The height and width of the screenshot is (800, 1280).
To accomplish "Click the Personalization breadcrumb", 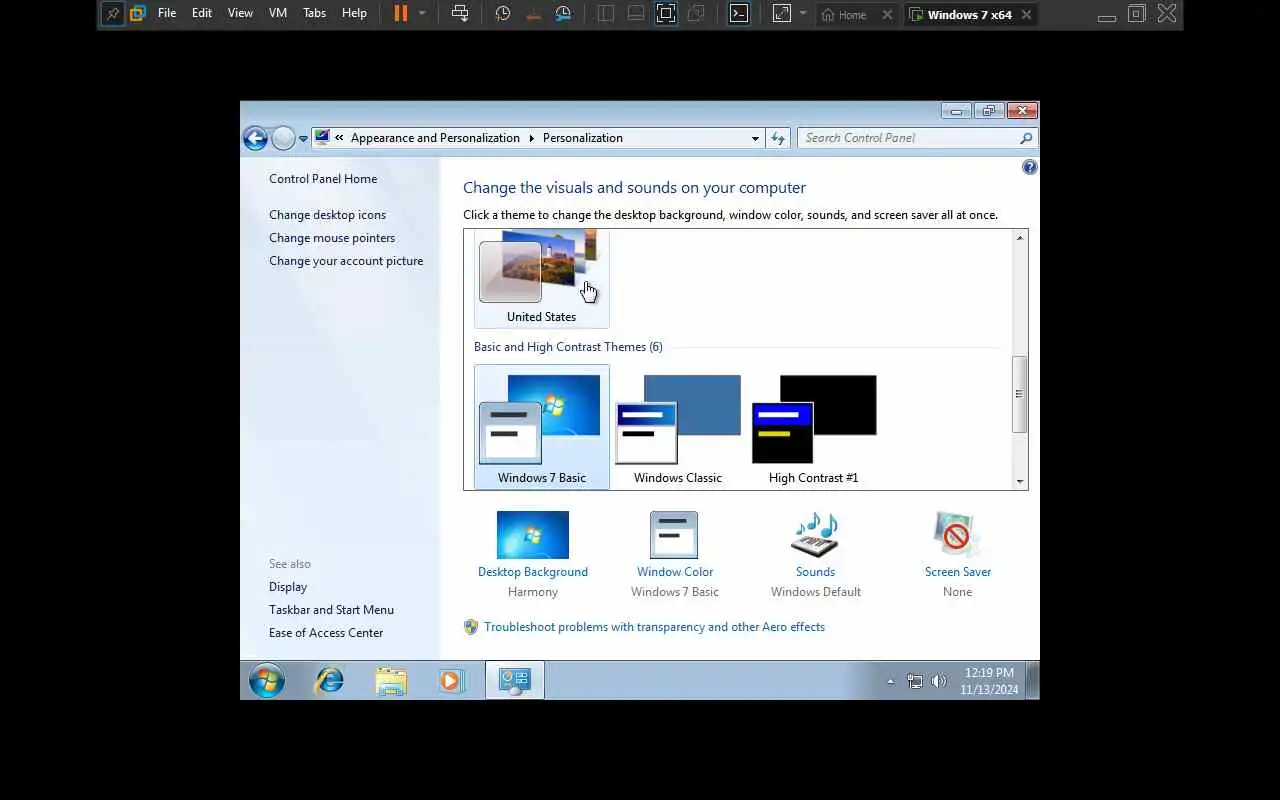I will 583,138.
